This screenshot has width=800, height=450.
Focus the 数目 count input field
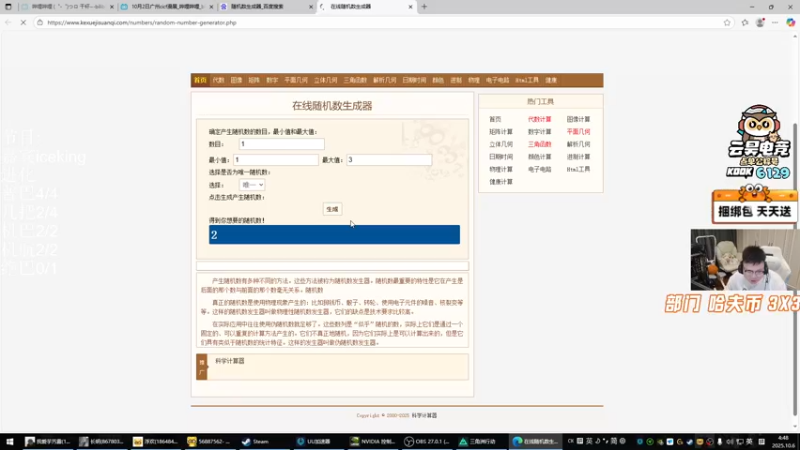(x=282, y=144)
